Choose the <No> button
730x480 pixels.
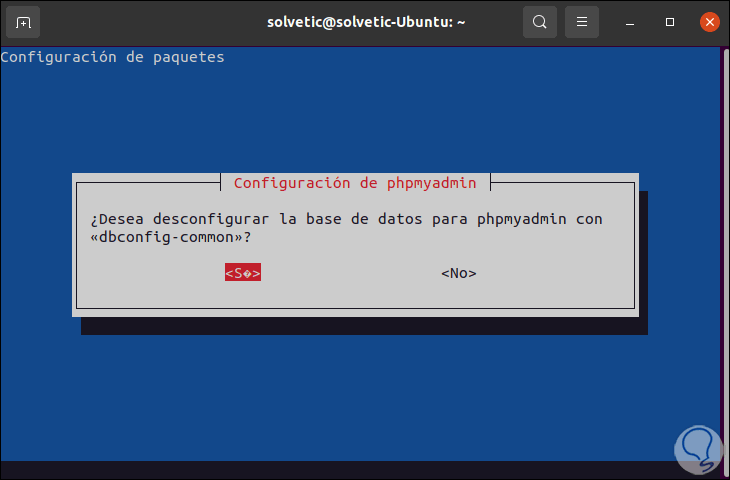pyautogui.click(x=459, y=273)
